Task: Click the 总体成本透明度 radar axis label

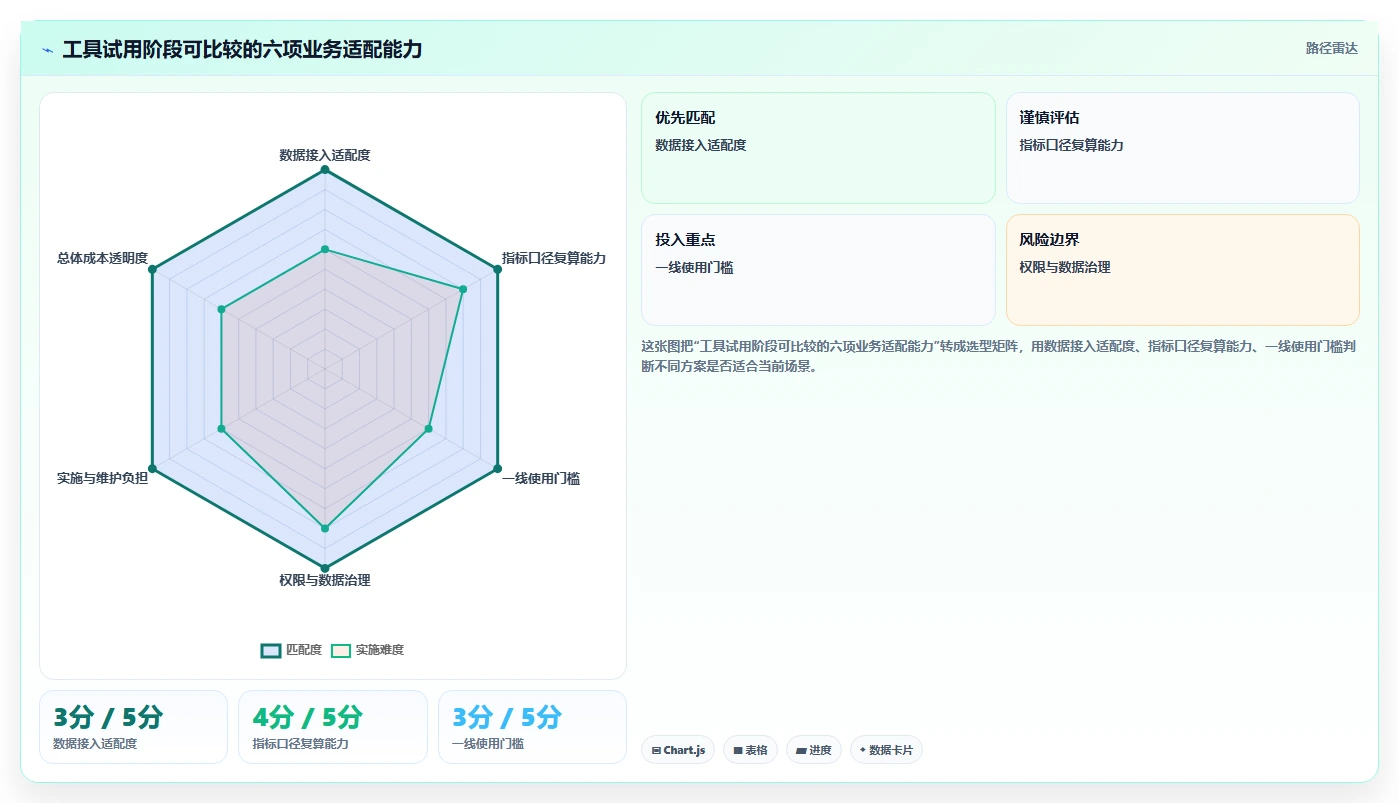Action: [102, 258]
